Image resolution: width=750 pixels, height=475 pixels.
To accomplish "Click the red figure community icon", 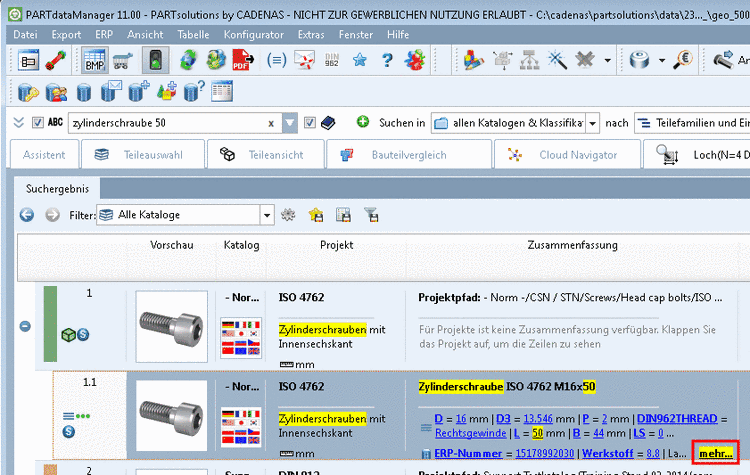I will tap(415, 61).
